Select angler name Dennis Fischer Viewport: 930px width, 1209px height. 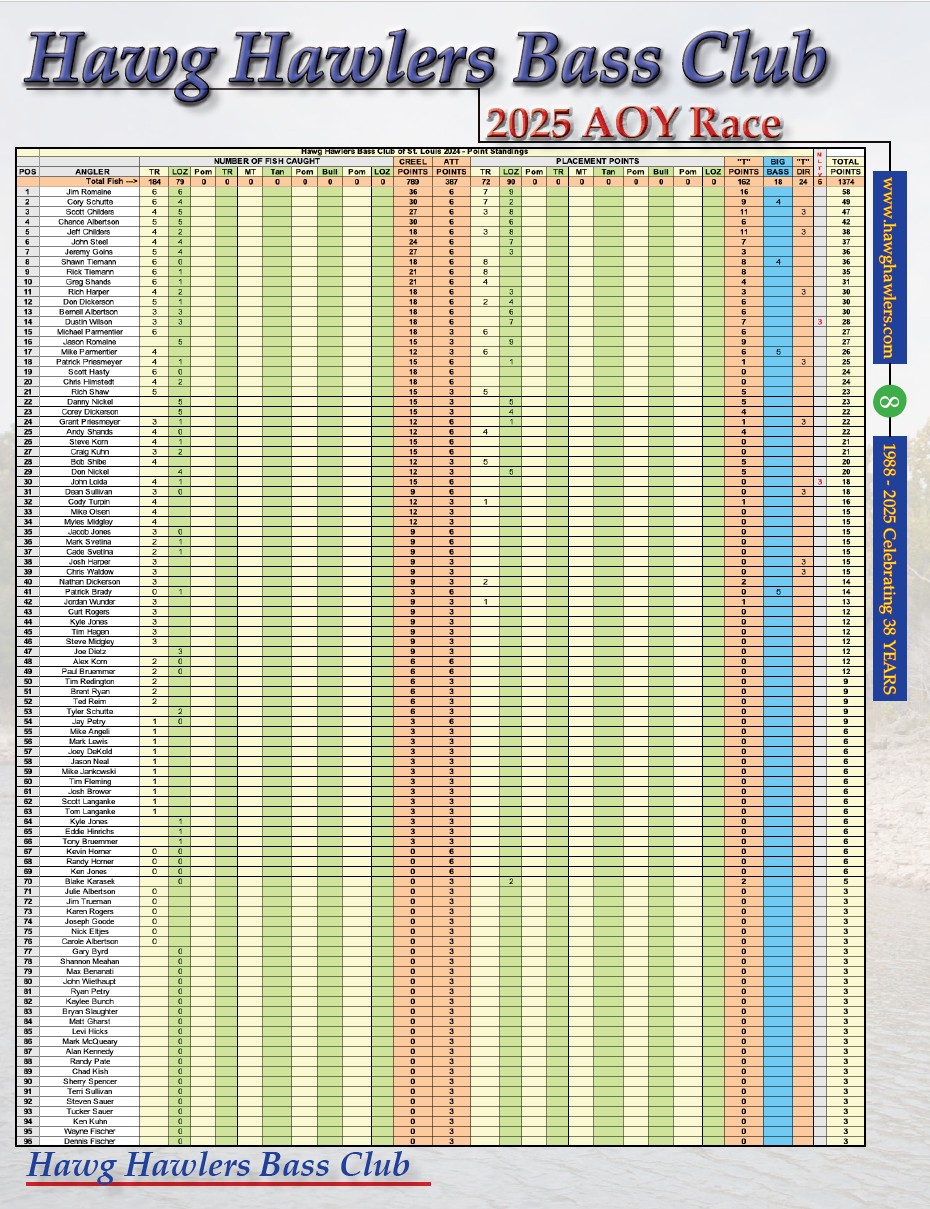pyautogui.click(x=89, y=1141)
